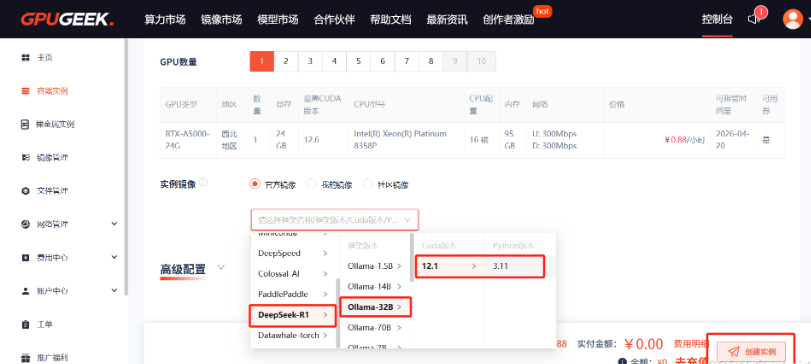Expand the 费用中心 submenu chevron
Viewport: 811px width, 364px height.
point(114,257)
